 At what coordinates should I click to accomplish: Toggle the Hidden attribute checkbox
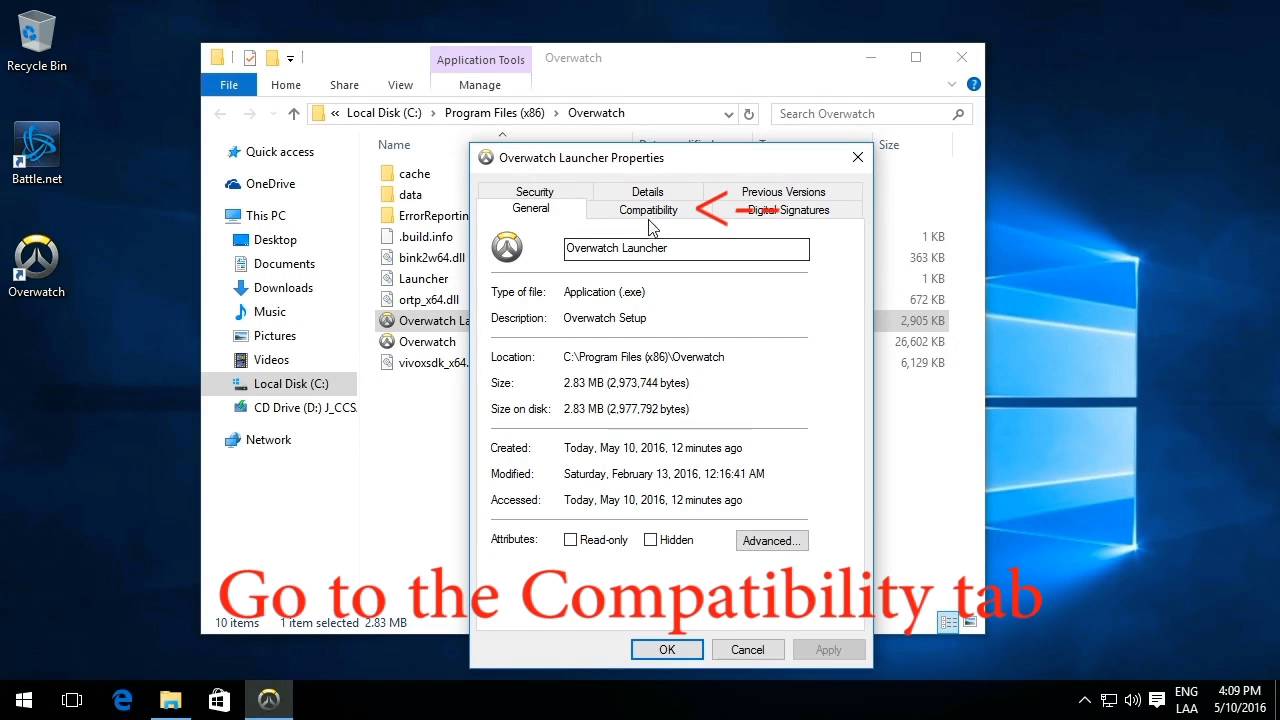650,540
